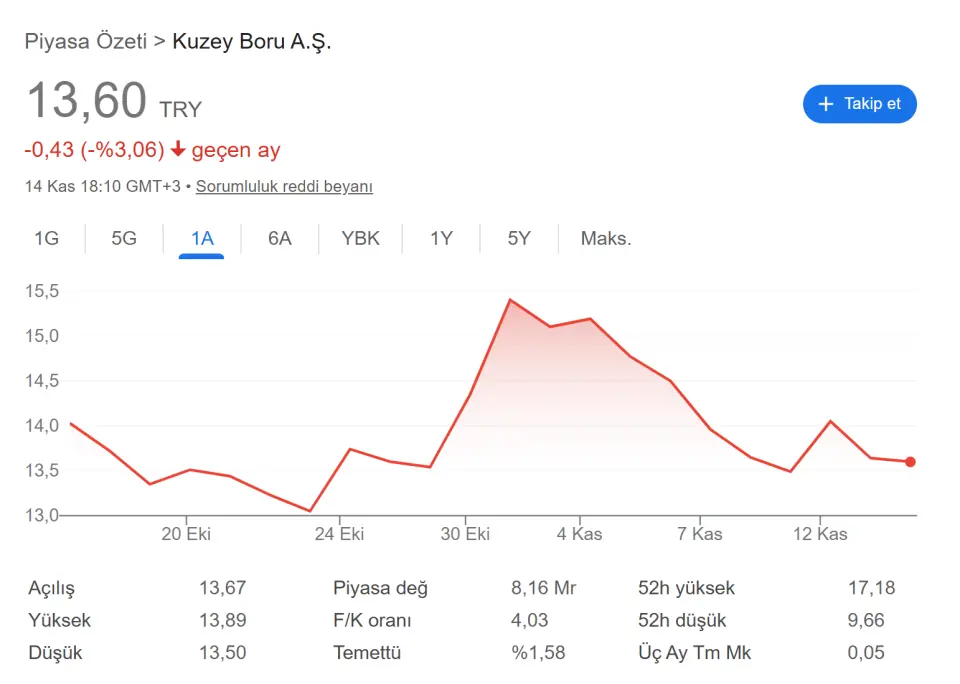Switch to 1G time range tab
Image resolution: width=960 pixels, height=684 pixels.
47,238
